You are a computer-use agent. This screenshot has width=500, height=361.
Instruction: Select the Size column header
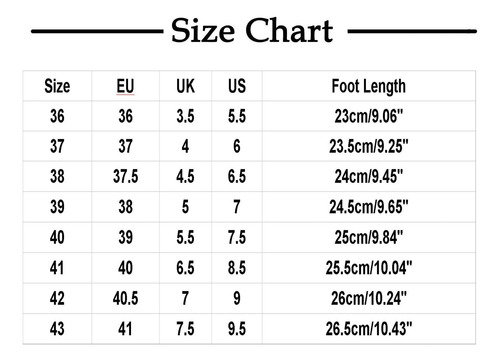(57, 86)
